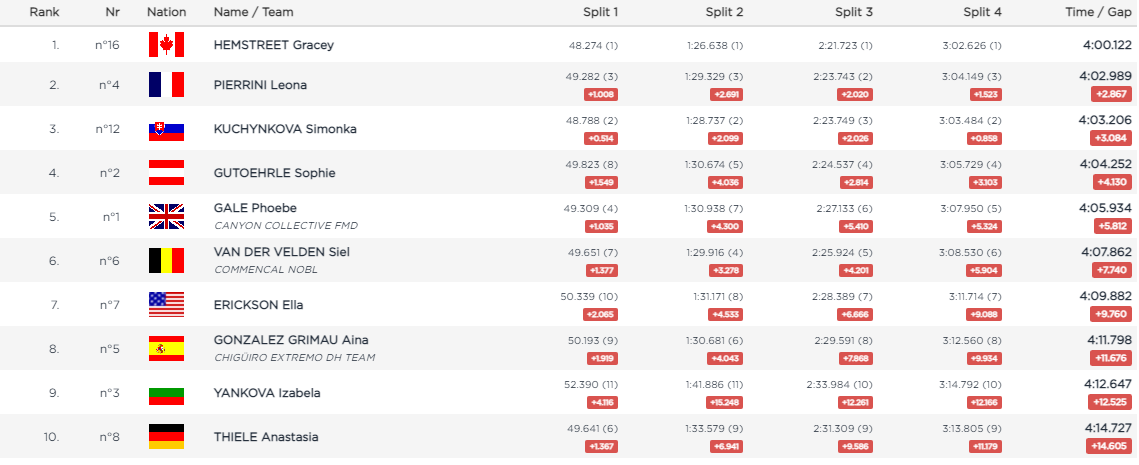Click the Slovakia flag icon
This screenshot has width=1139, height=465.
coord(166,129)
